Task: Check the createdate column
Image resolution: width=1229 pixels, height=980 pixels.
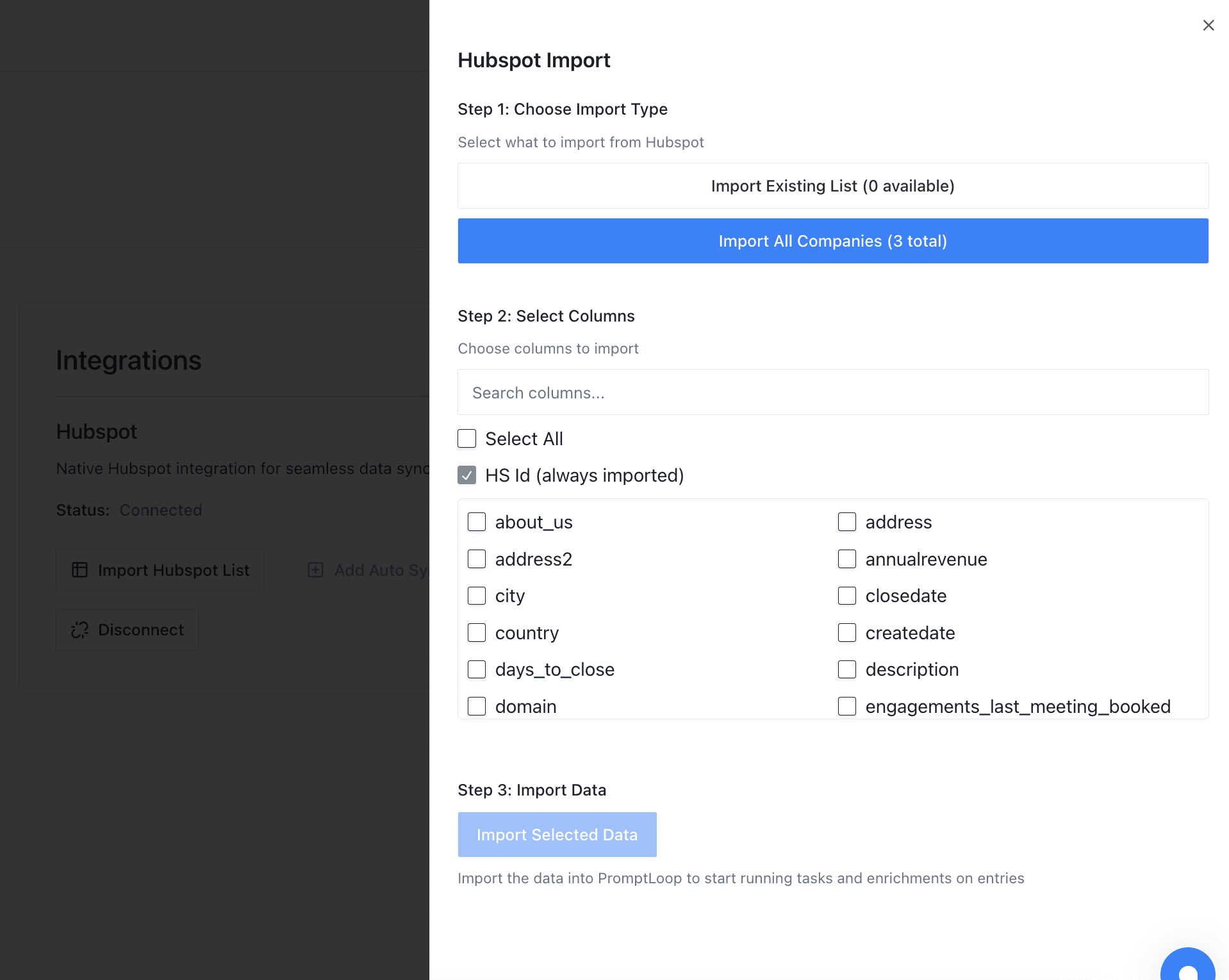Action: [x=847, y=632]
